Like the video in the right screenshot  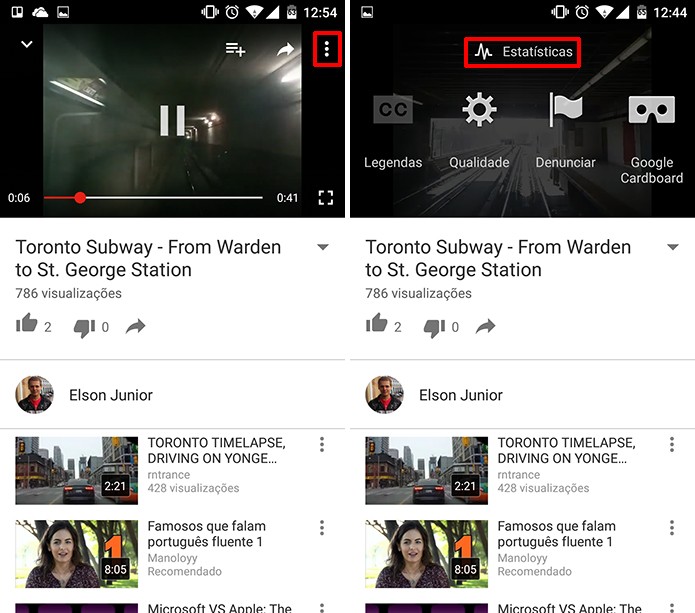[x=377, y=323]
